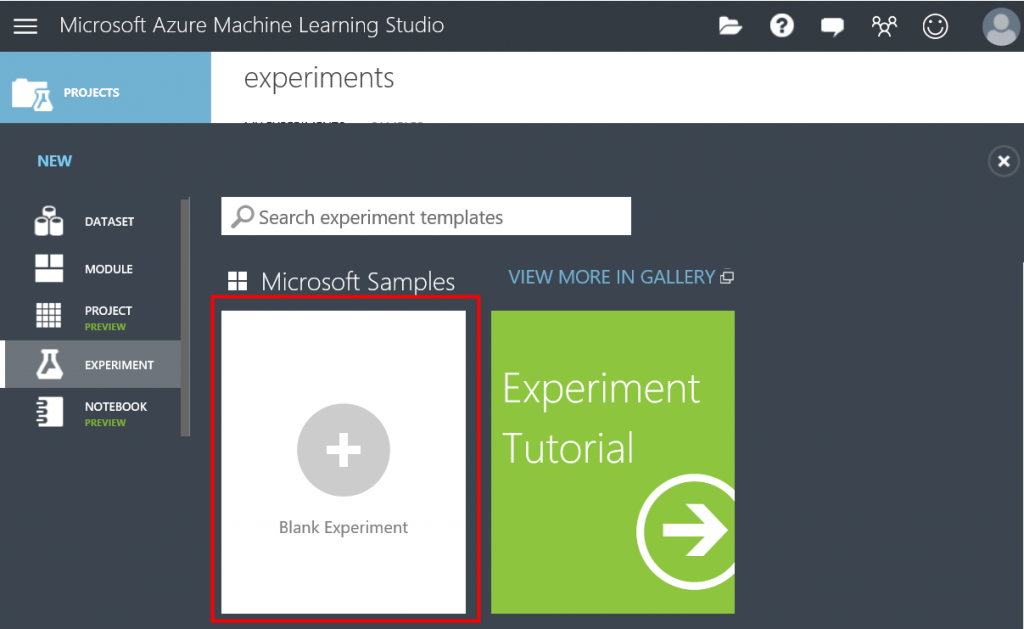Close the NEW panel
The height and width of the screenshot is (629, 1024).
1004,161
